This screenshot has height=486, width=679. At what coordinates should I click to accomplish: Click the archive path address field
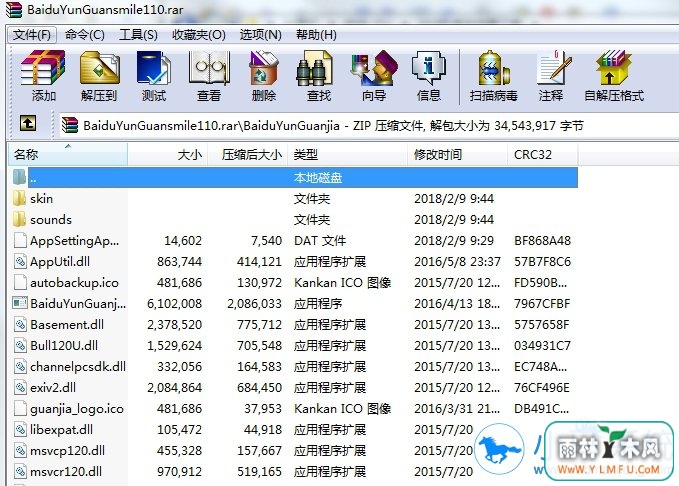coord(369,126)
